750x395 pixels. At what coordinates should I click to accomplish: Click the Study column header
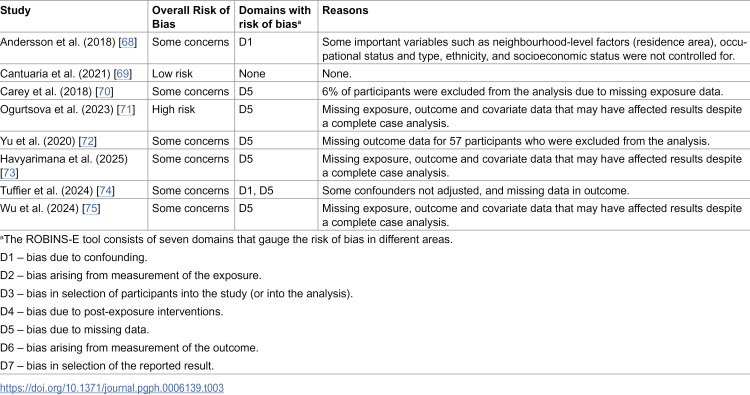pyautogui.click(x=15, y=10)
